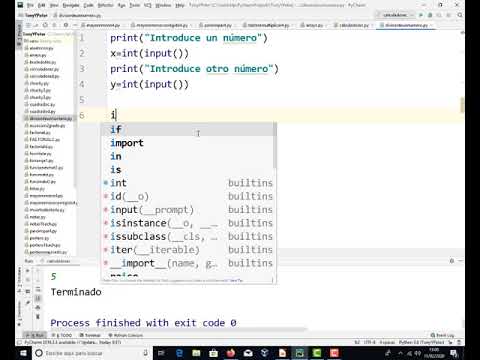
Task: Click the completion popup scrollbar
Action: (x=275, y=147)
